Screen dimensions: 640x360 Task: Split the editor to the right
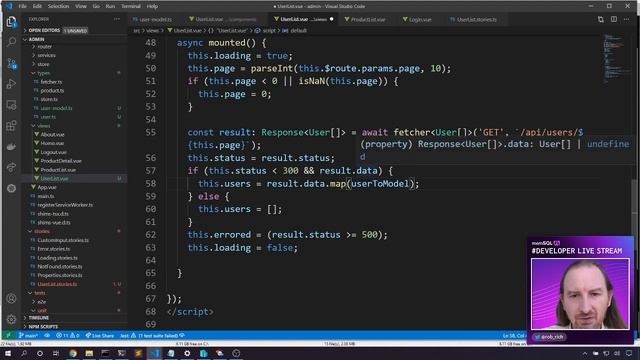coord(613,19)
